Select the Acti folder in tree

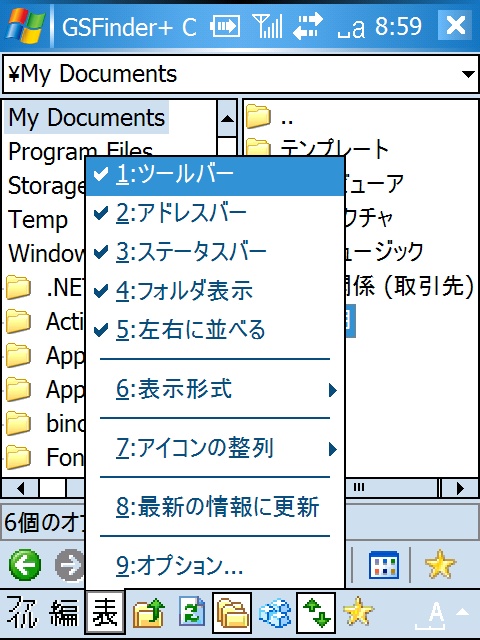(47, 321)
